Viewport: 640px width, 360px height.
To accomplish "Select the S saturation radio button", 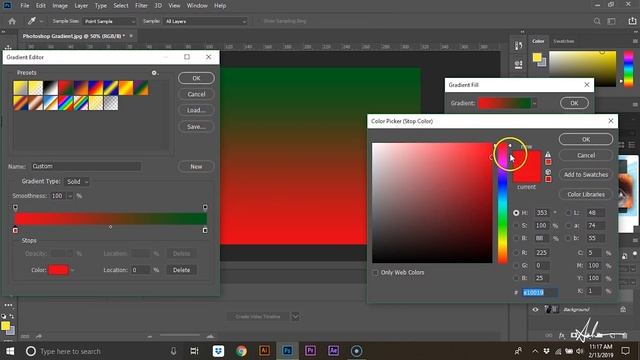I will pyautogui.click(x=516, y=226).
